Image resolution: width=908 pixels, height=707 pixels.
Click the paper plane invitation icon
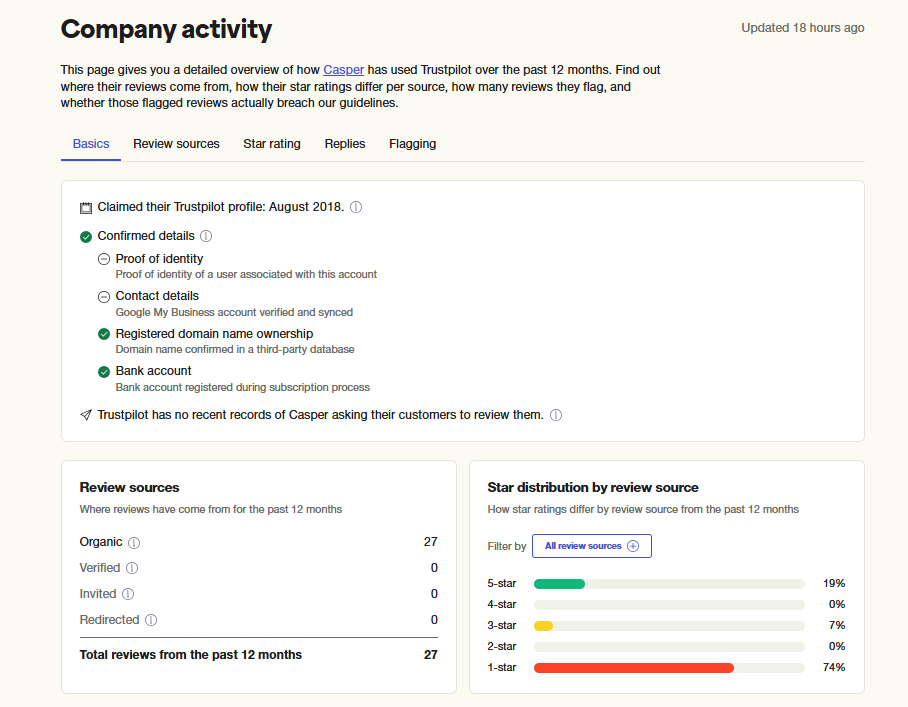click(86, 415)
